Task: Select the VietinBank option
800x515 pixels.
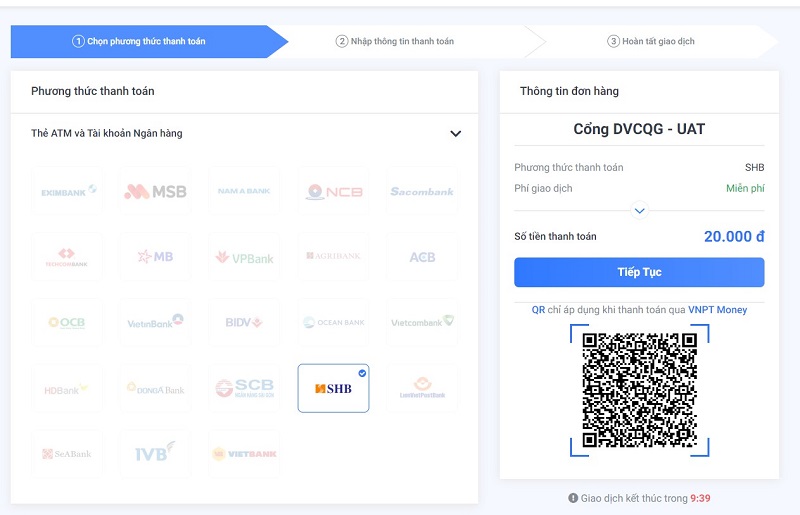Action: click(x=155, y=323)
